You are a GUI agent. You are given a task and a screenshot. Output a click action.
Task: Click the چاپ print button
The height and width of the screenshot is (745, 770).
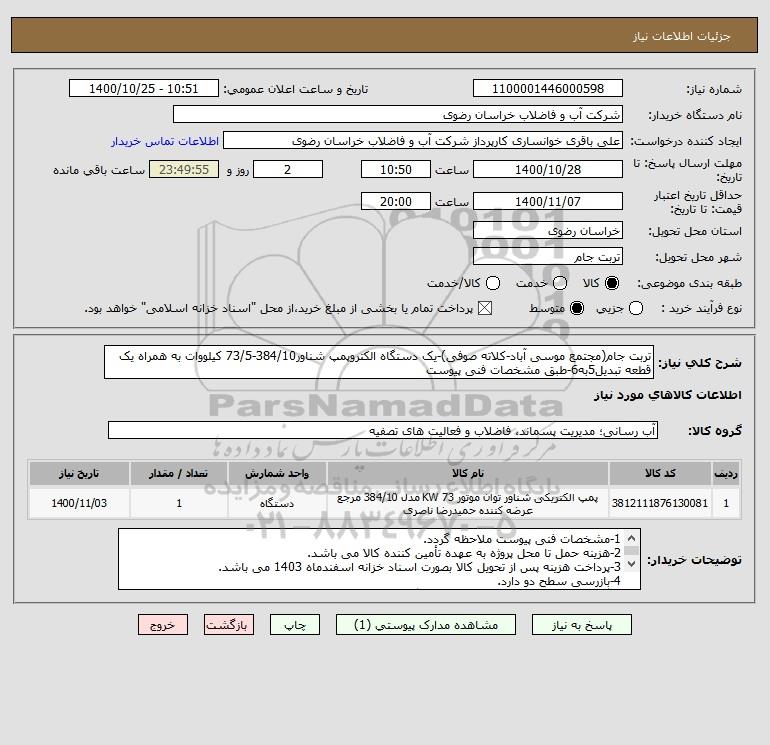click(x=295, y=625)
